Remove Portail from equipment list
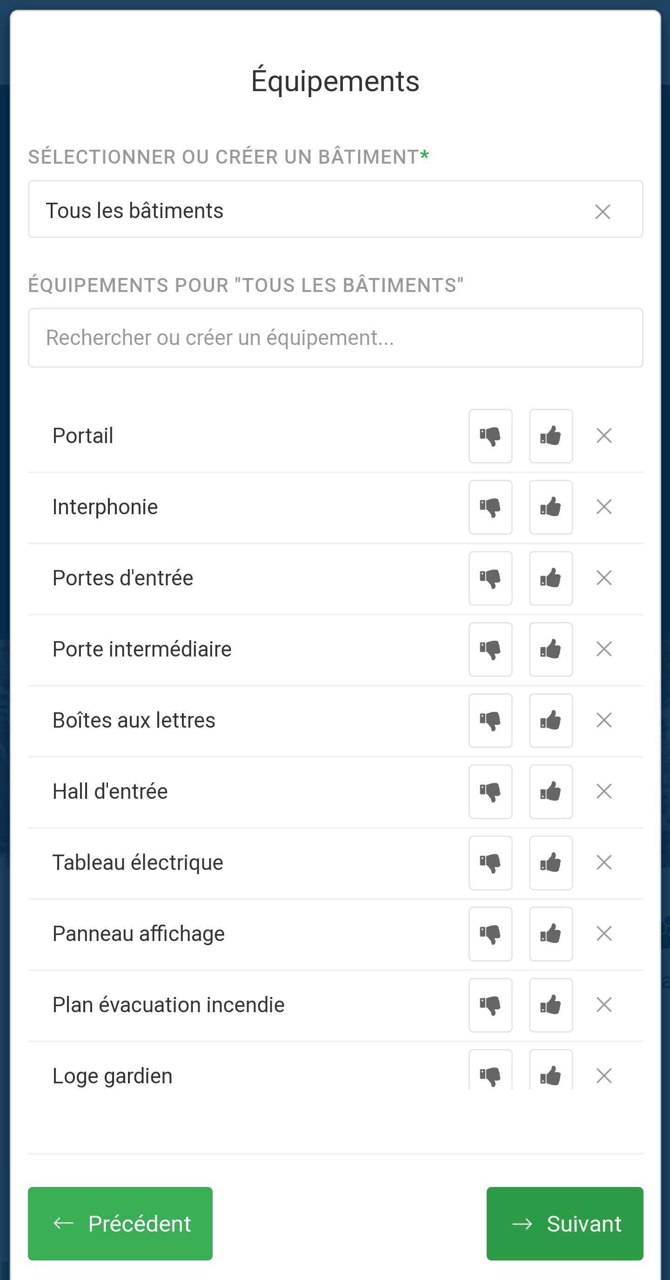Image resolution: width=670 pixels, height=1280 pixels. tap(604, 436)
